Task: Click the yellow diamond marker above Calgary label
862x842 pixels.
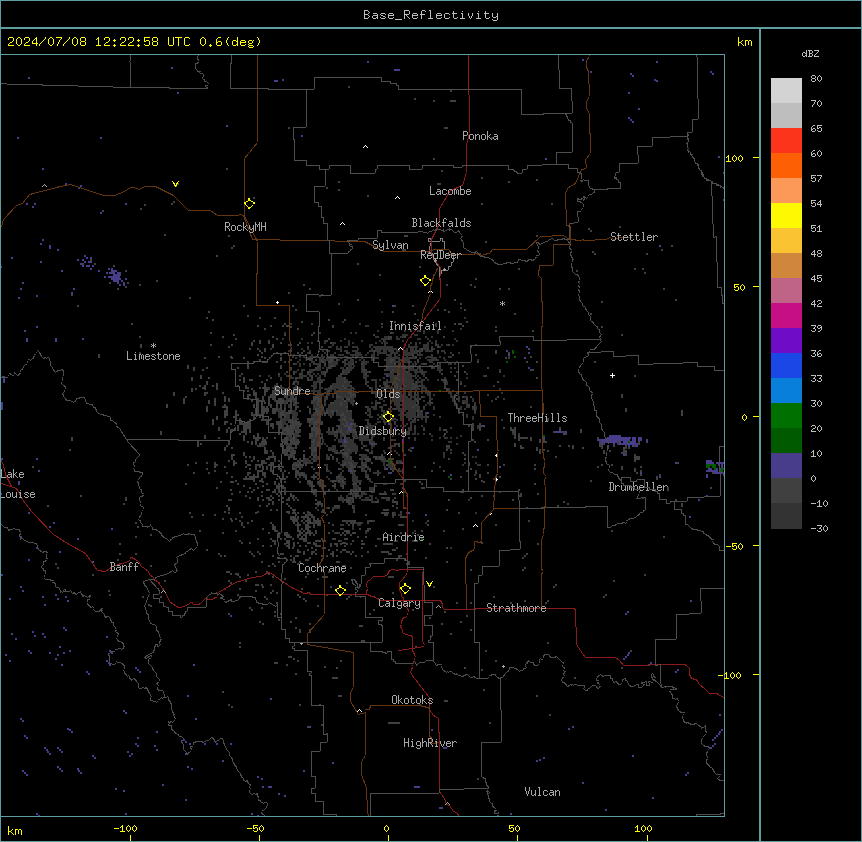Action: pos(405,589)
